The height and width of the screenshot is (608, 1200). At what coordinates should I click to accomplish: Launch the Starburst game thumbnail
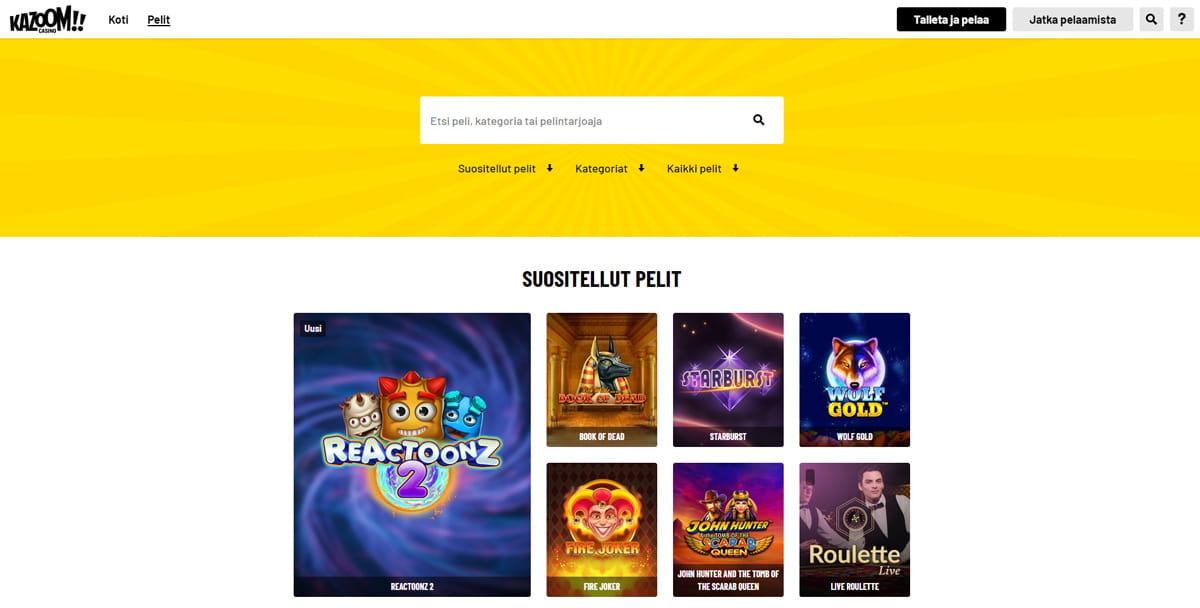point(728,380)
